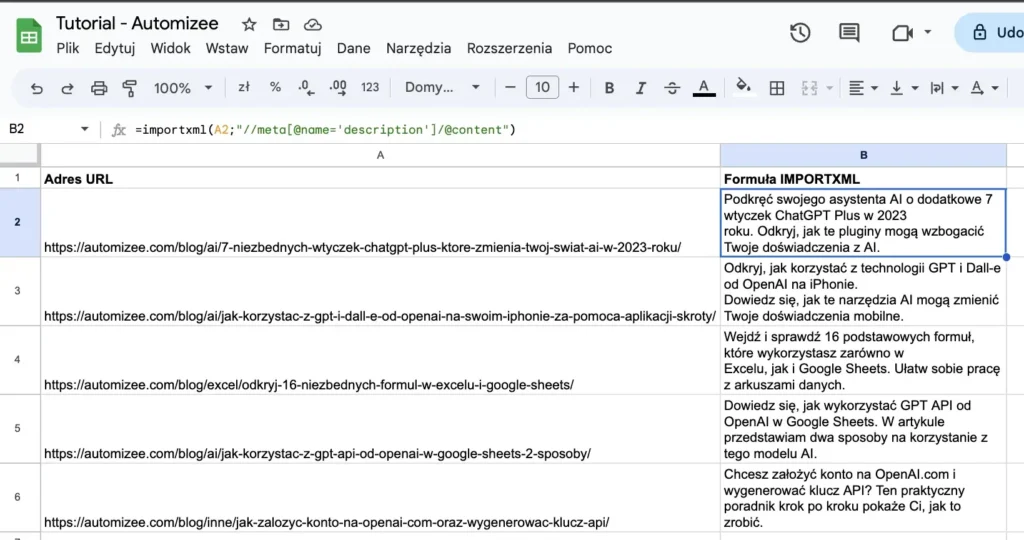Select column A header

pos(380,155)
